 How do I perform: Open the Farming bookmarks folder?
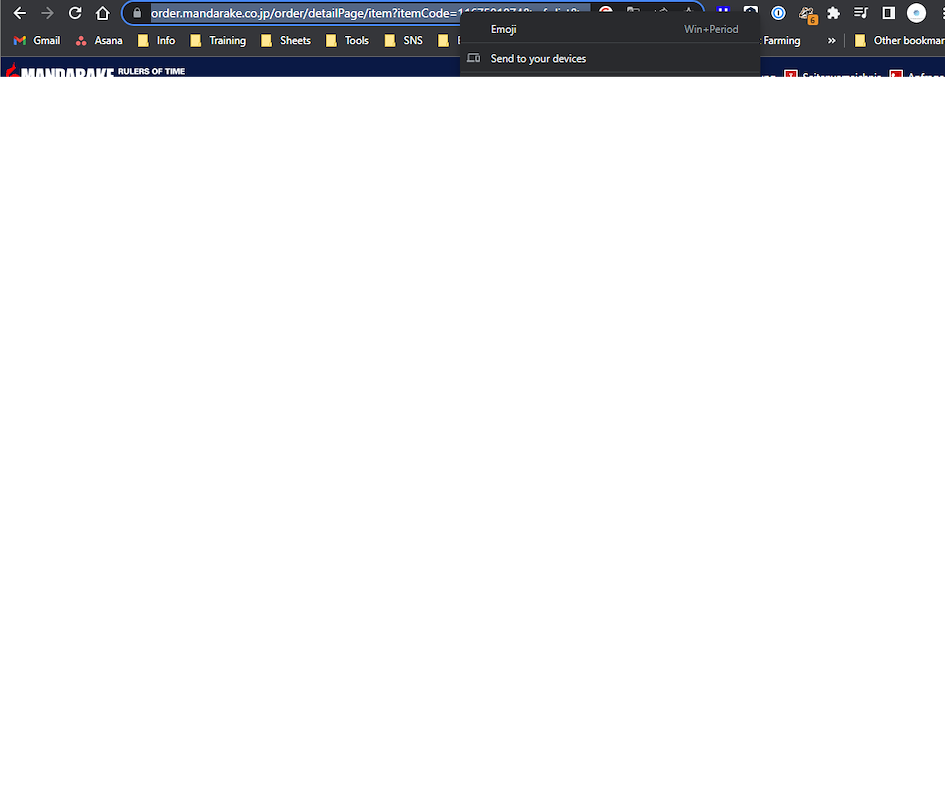click(781, 40)
